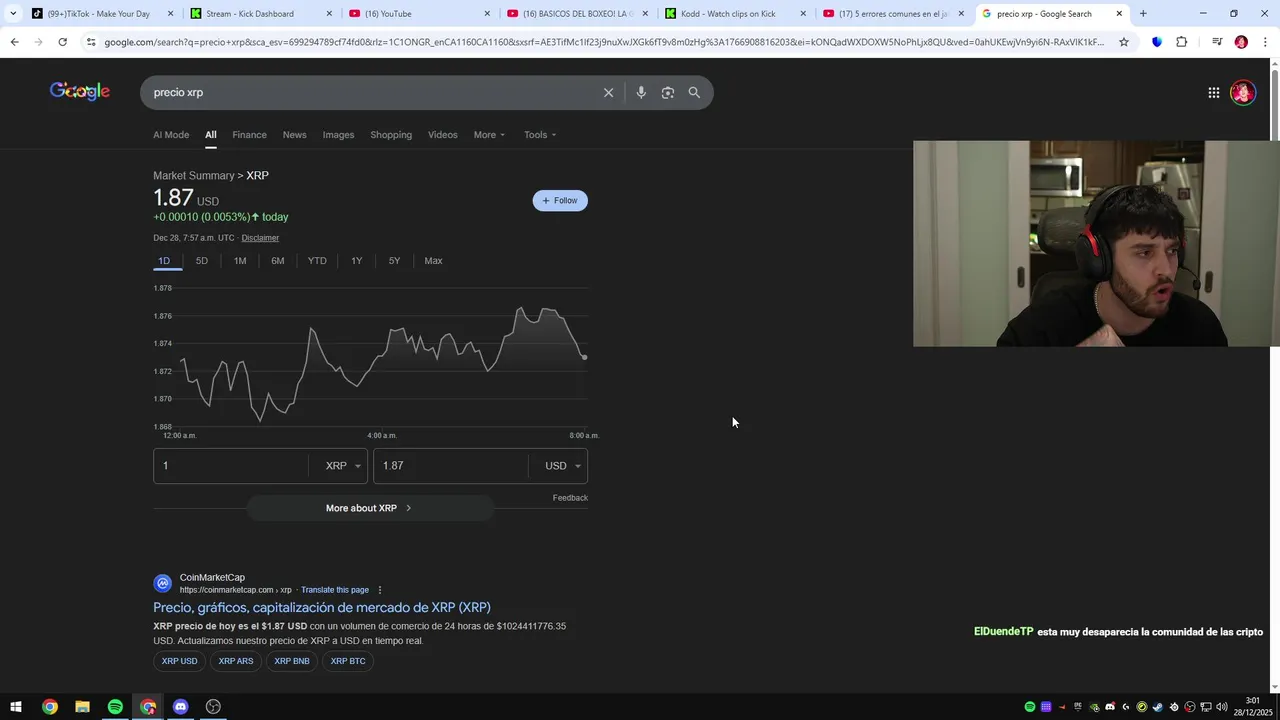Select the YTD chart range

[317, 261]
